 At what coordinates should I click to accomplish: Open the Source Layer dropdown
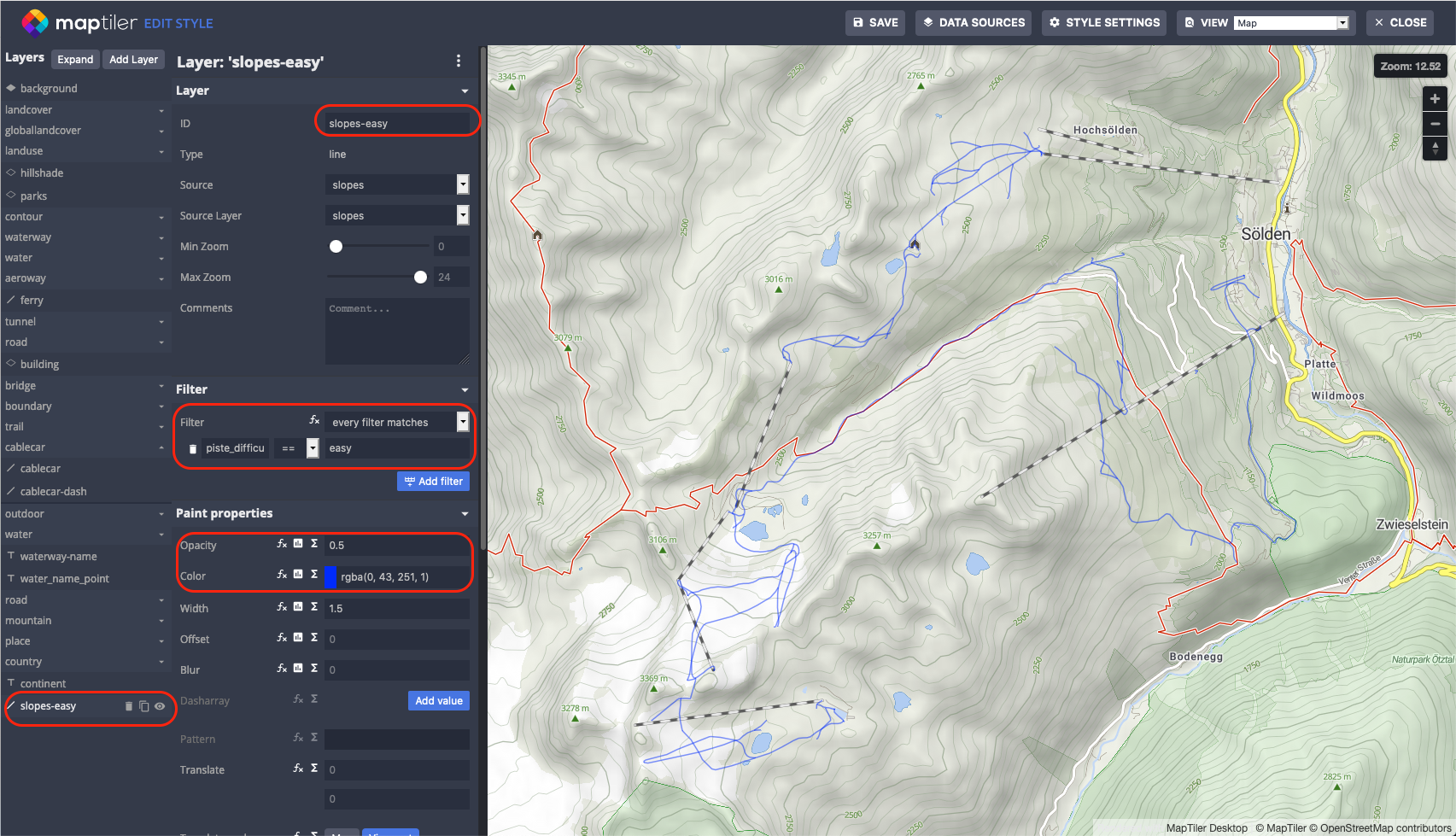tap(462, 215)
